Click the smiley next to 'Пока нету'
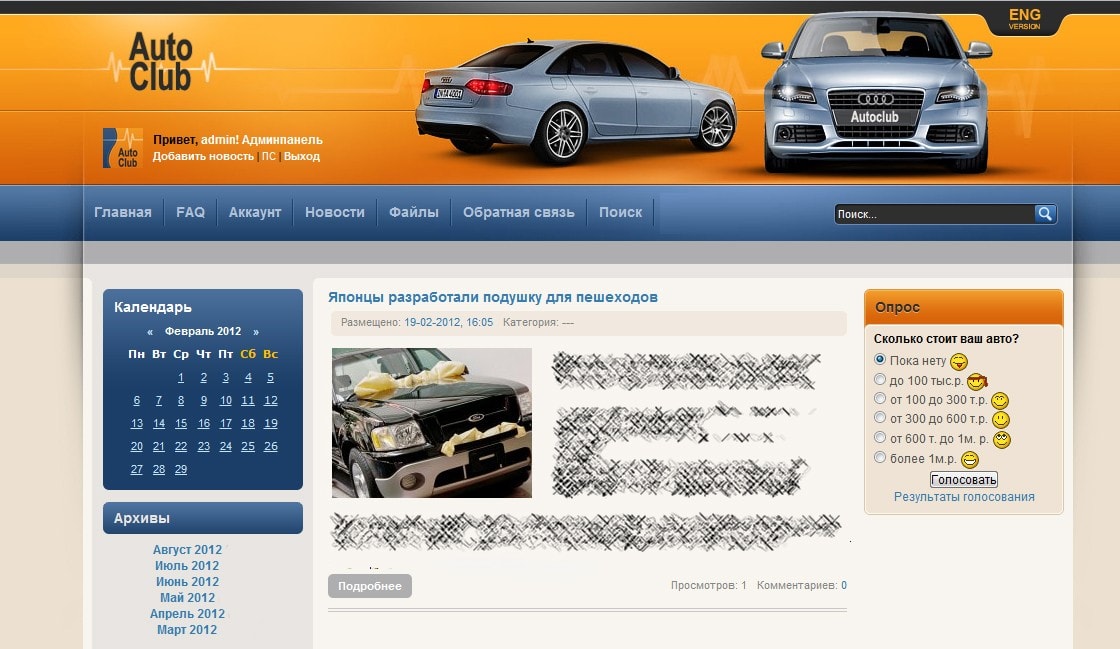Image resolution: width=1120 pixels, height=649 pixels. tap(959, 362)
